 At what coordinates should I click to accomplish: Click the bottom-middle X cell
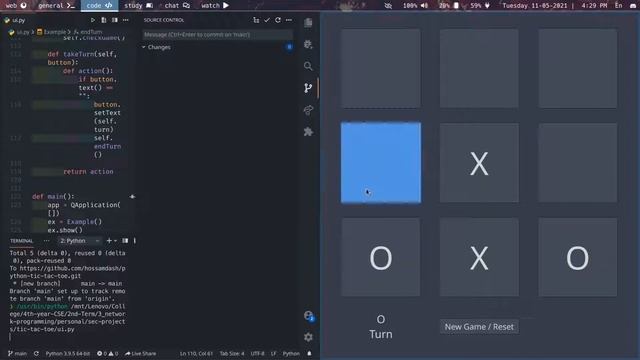coord(479,257)
